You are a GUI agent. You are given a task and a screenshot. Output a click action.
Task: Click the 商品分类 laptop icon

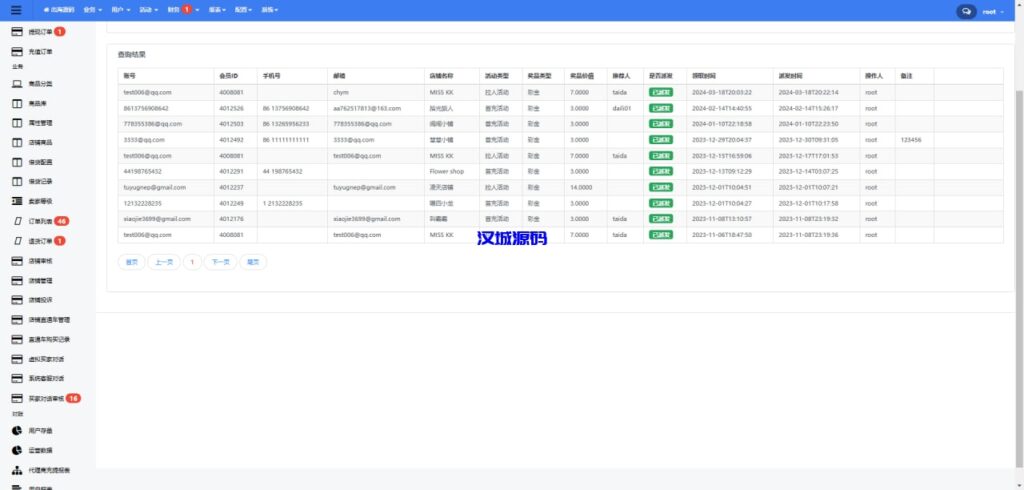(x=17, y=84)
